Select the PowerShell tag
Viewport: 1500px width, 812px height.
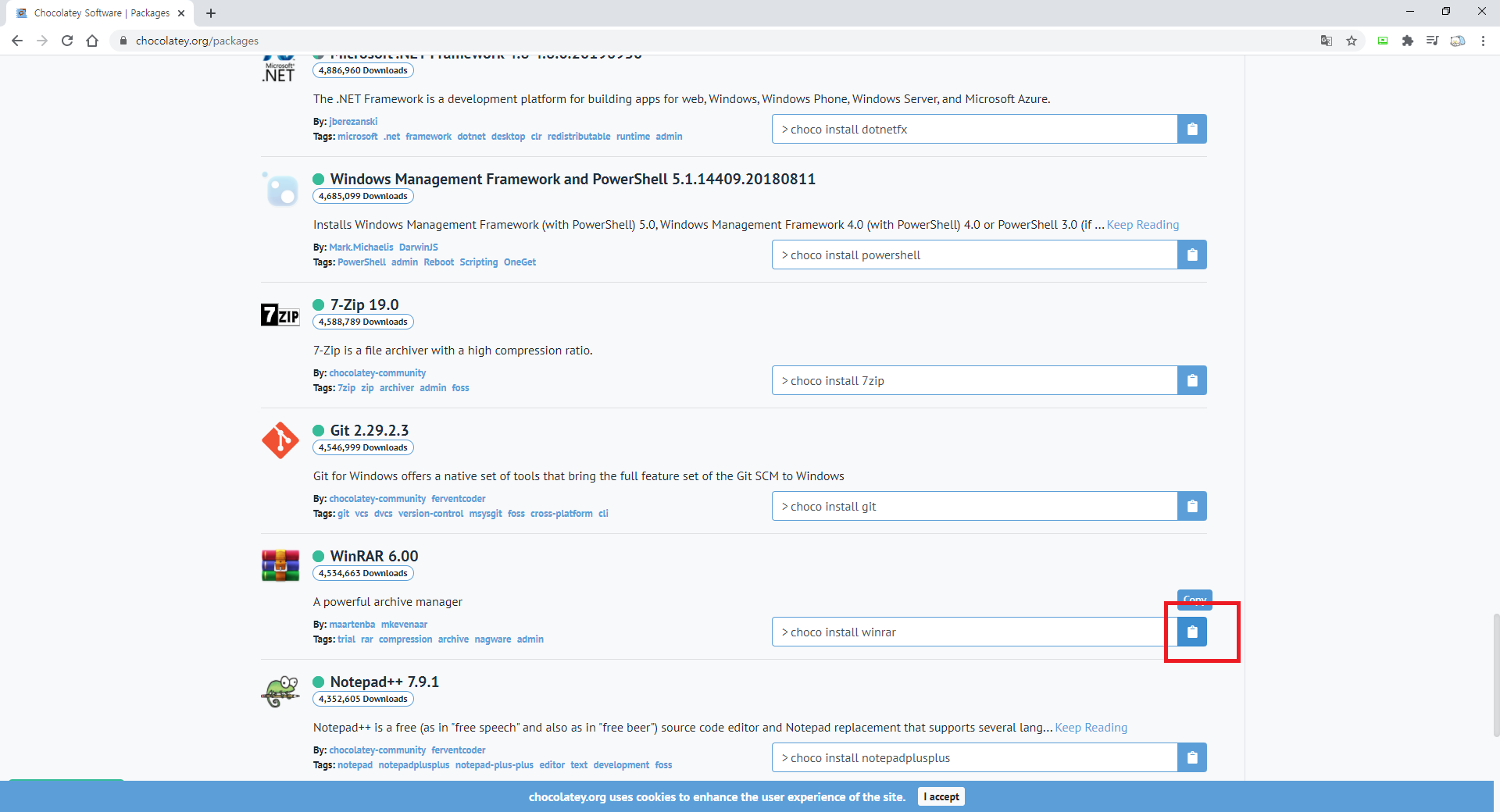click(x=362, y=262)
